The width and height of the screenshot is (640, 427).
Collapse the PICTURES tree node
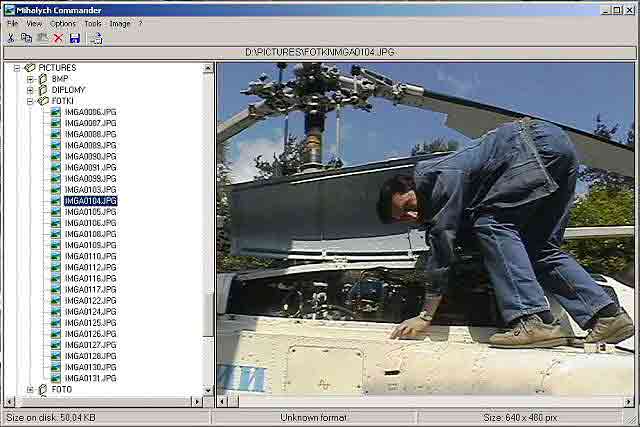click(x=17, y=68)
